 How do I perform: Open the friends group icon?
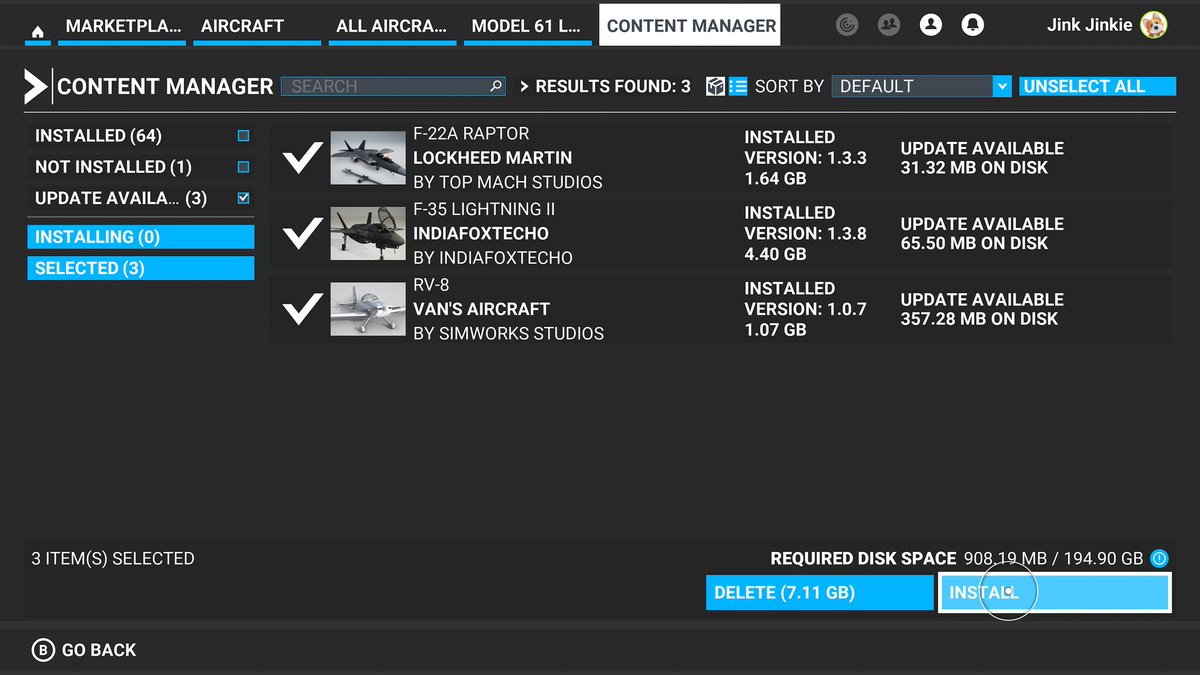point(888,25)
